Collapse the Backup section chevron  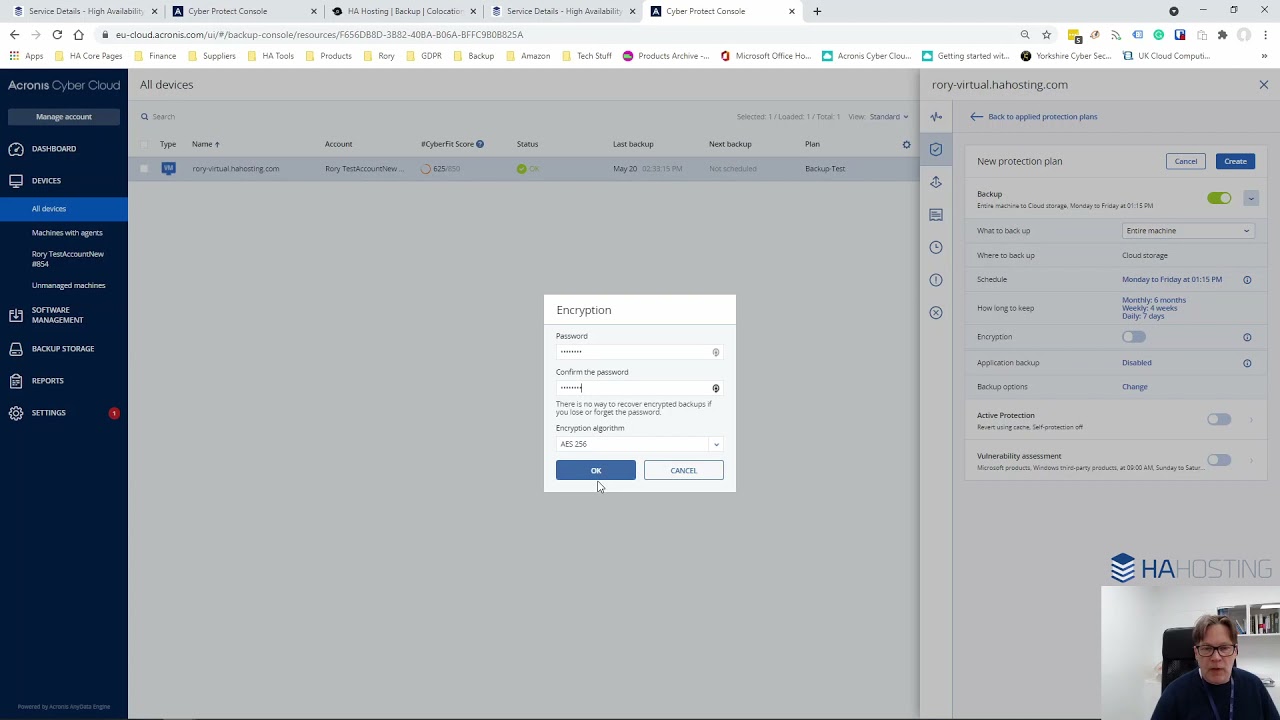tap(1250, 198)
